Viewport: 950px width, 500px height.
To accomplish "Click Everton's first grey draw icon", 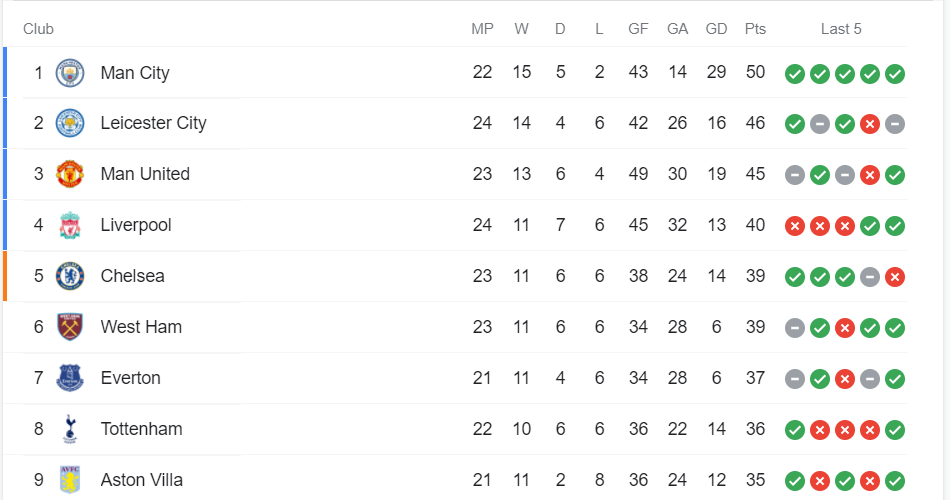I will click(795, 378).
